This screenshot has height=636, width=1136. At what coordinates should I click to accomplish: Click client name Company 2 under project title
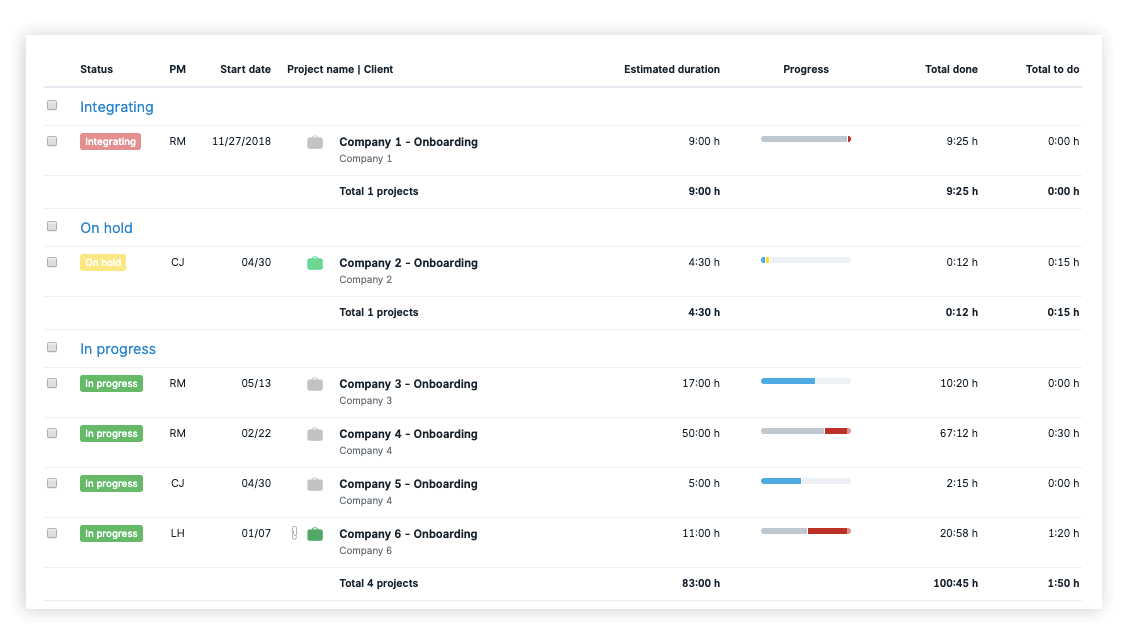click(366, 280)
